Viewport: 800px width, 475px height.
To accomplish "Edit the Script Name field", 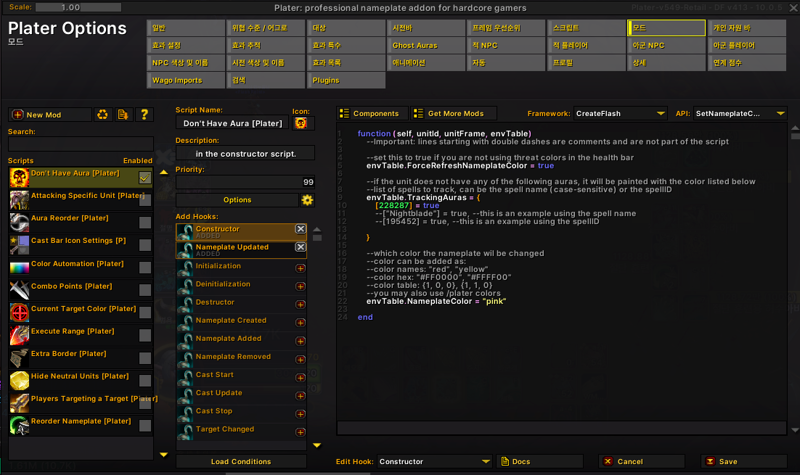I will 232,123.
